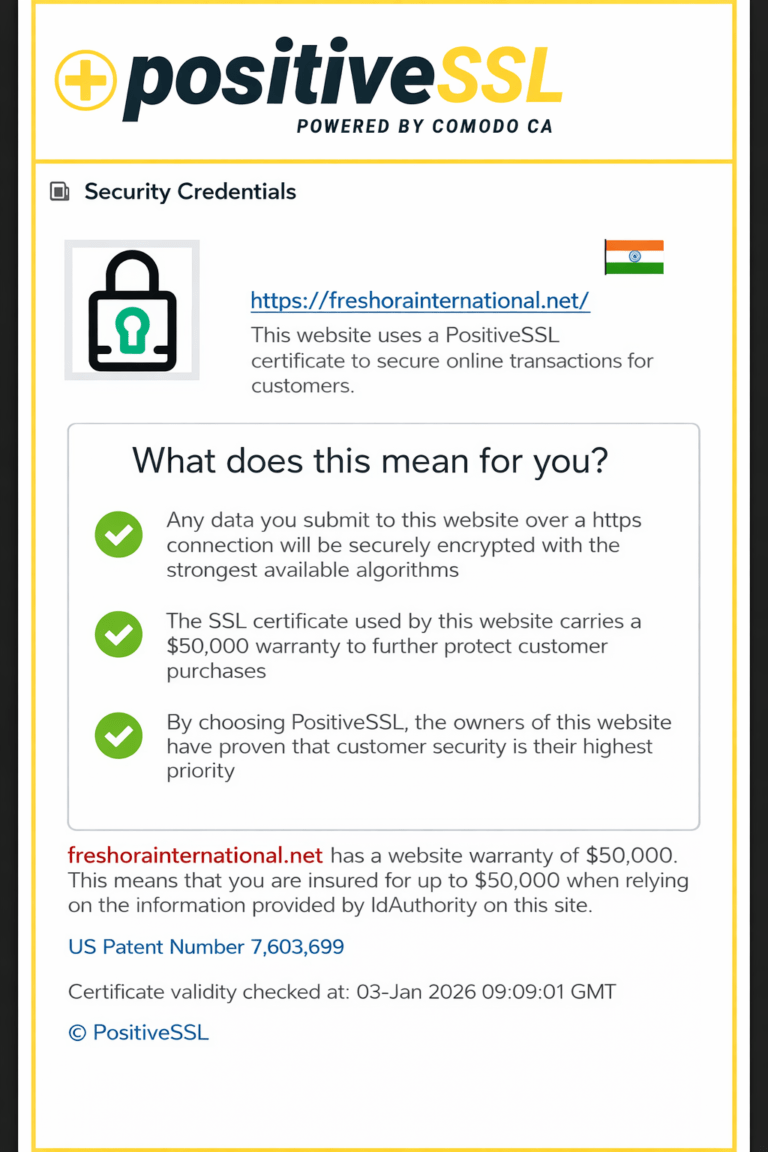768x1152 pixels.
Task: Click the green checkmark beside customer security text
Action: coord(119,735)
